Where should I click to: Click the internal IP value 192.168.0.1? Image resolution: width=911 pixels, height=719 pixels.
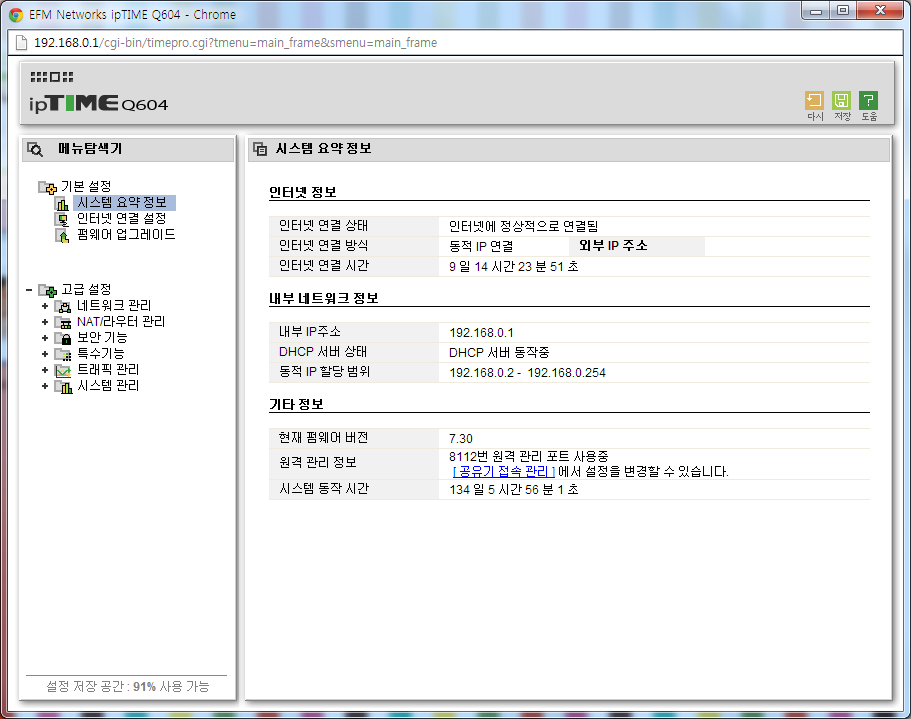coord(481,333)
